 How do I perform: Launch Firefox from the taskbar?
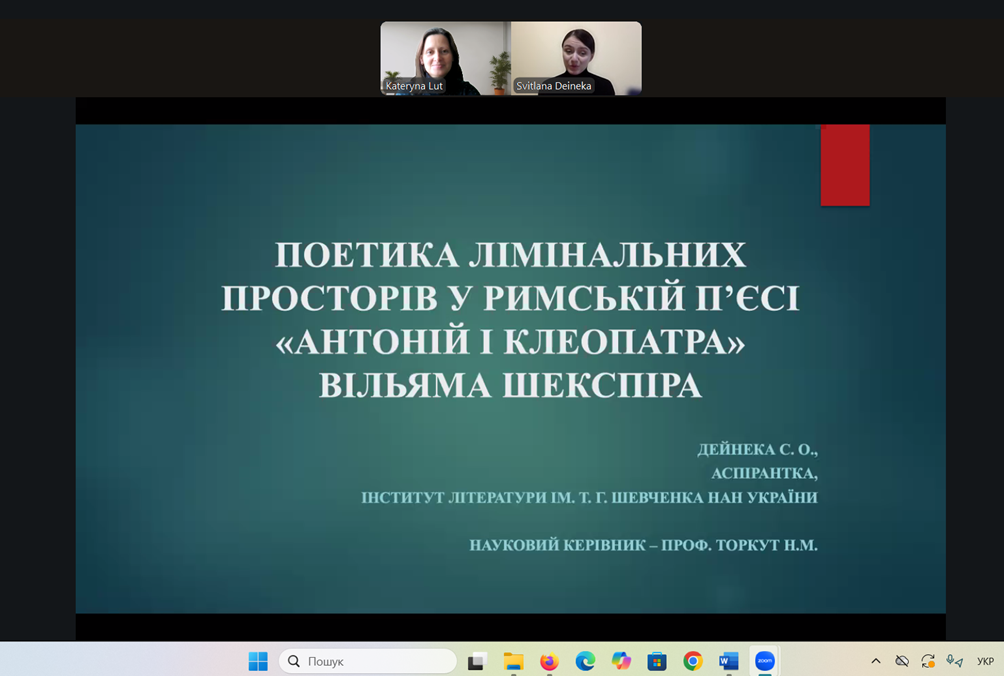pyautogui.click(x=549, y=661)
